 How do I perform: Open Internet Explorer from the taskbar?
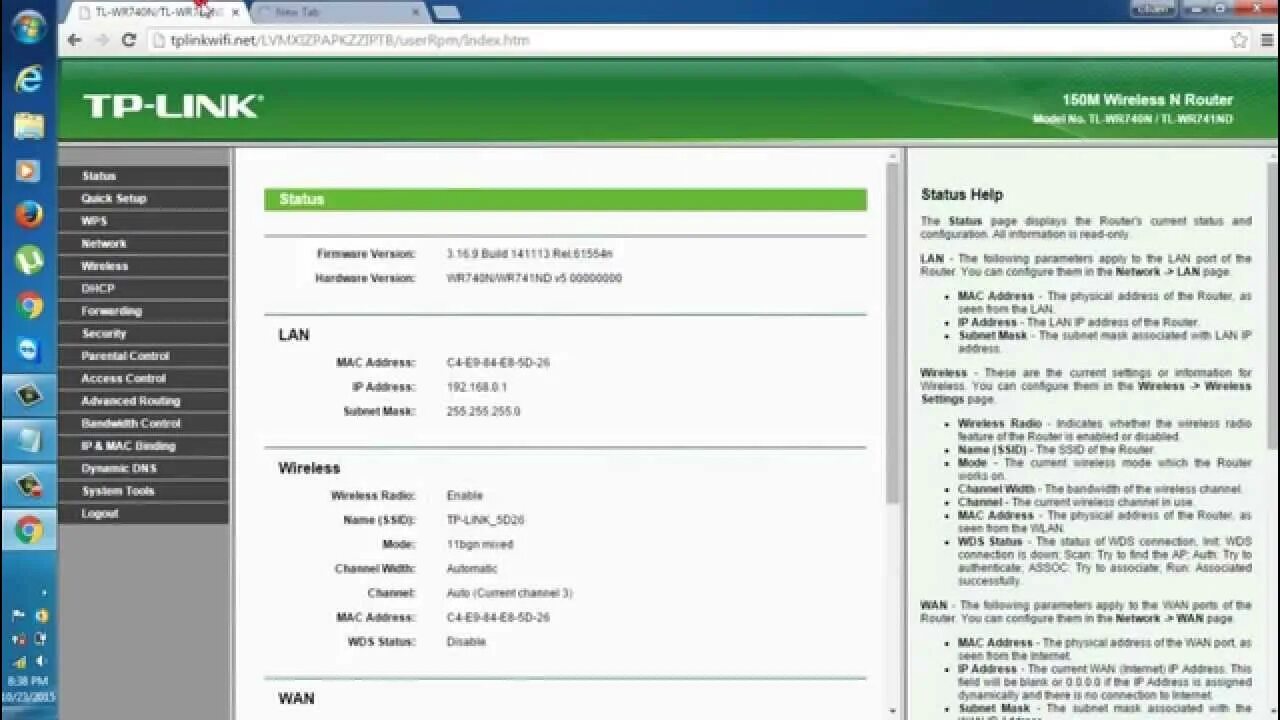[x=29, y=79]
